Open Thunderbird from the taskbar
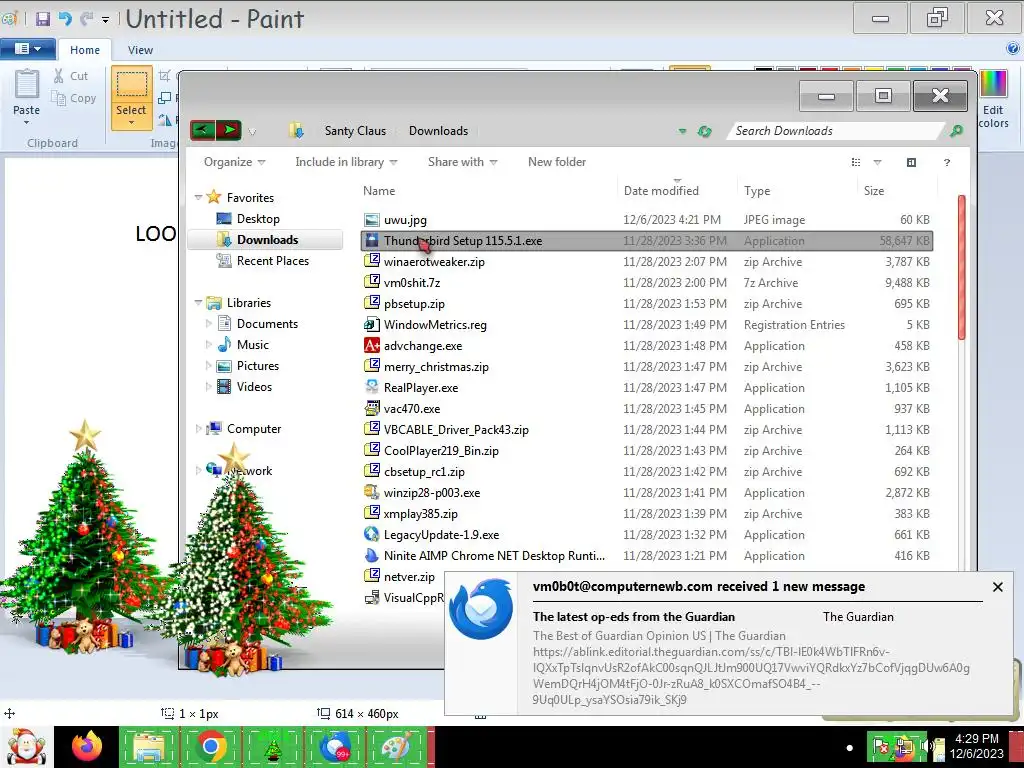The image size is (1024, 768). click(x=335, y=747)
